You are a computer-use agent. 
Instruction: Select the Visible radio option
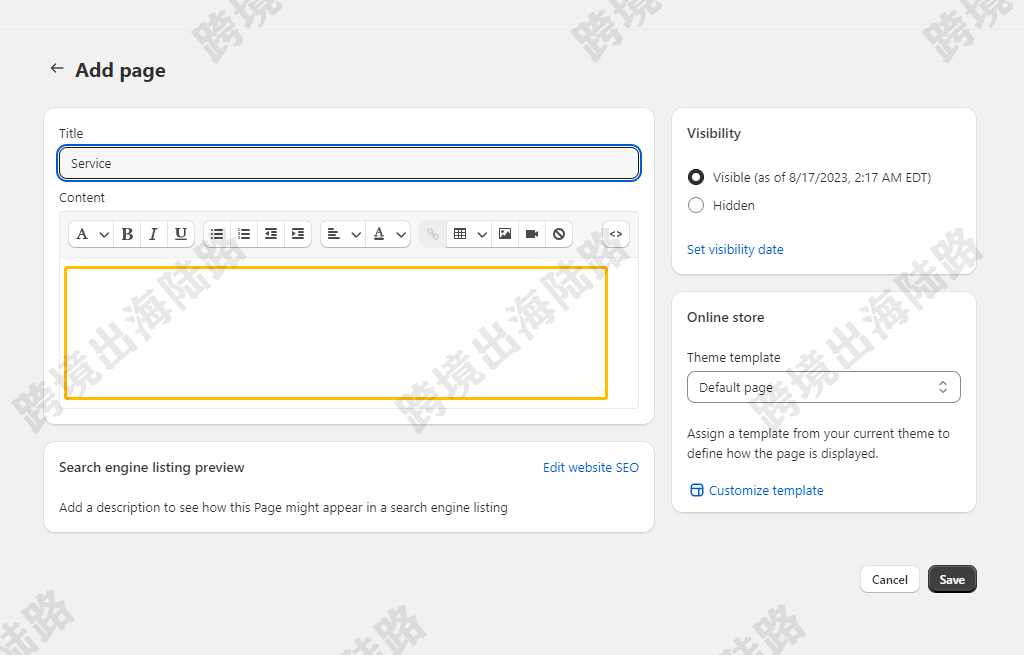(x=696, y=177)
